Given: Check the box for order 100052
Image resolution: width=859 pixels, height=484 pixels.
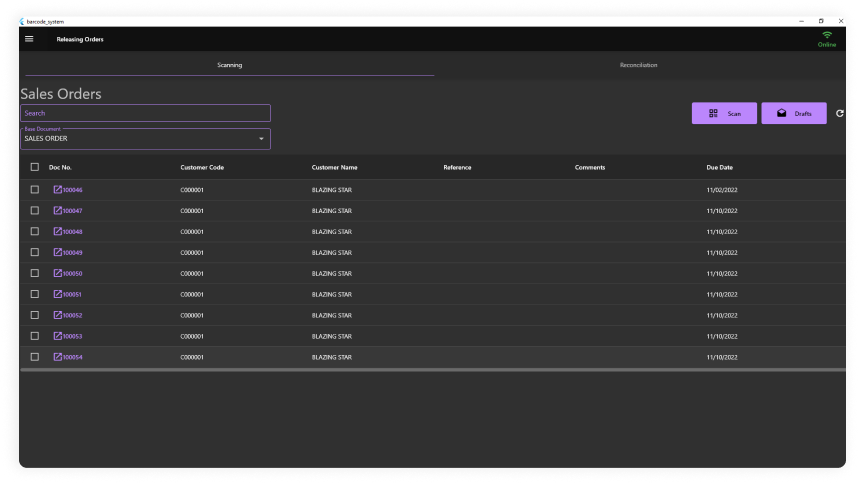Looking at the screenshot, I should coord(35,315).
